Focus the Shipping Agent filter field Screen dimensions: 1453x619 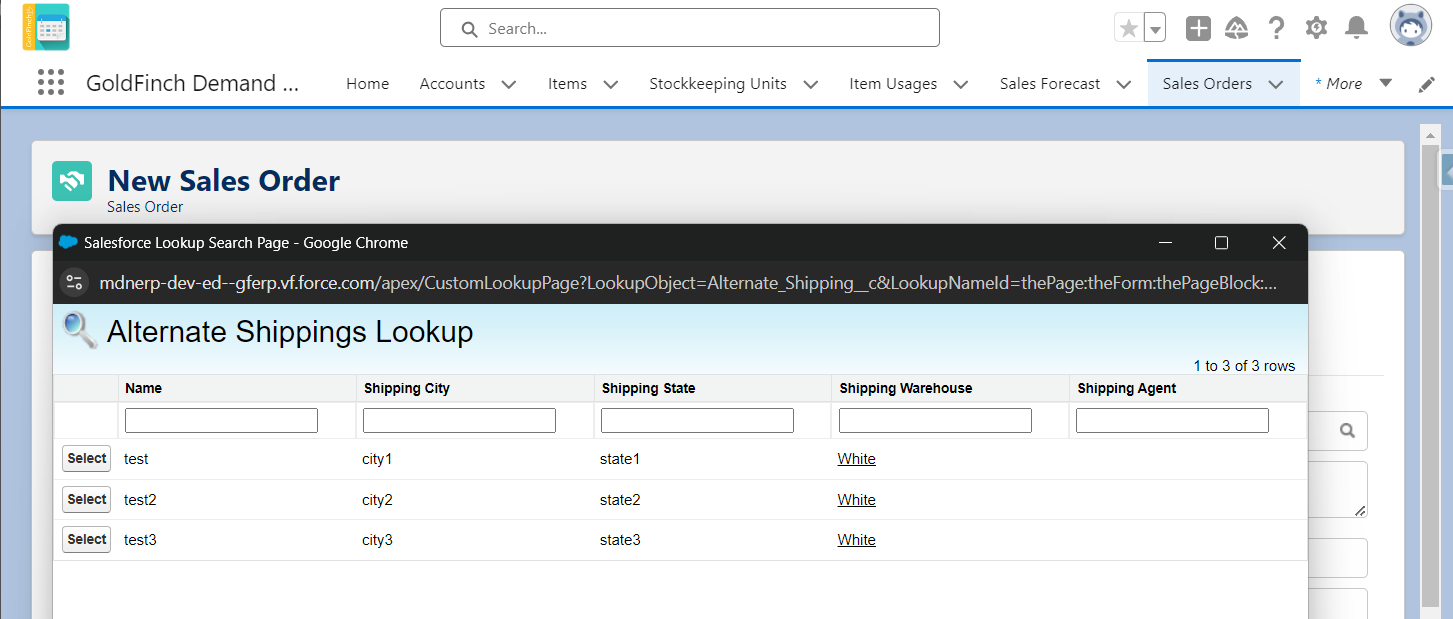point(1172,420)
